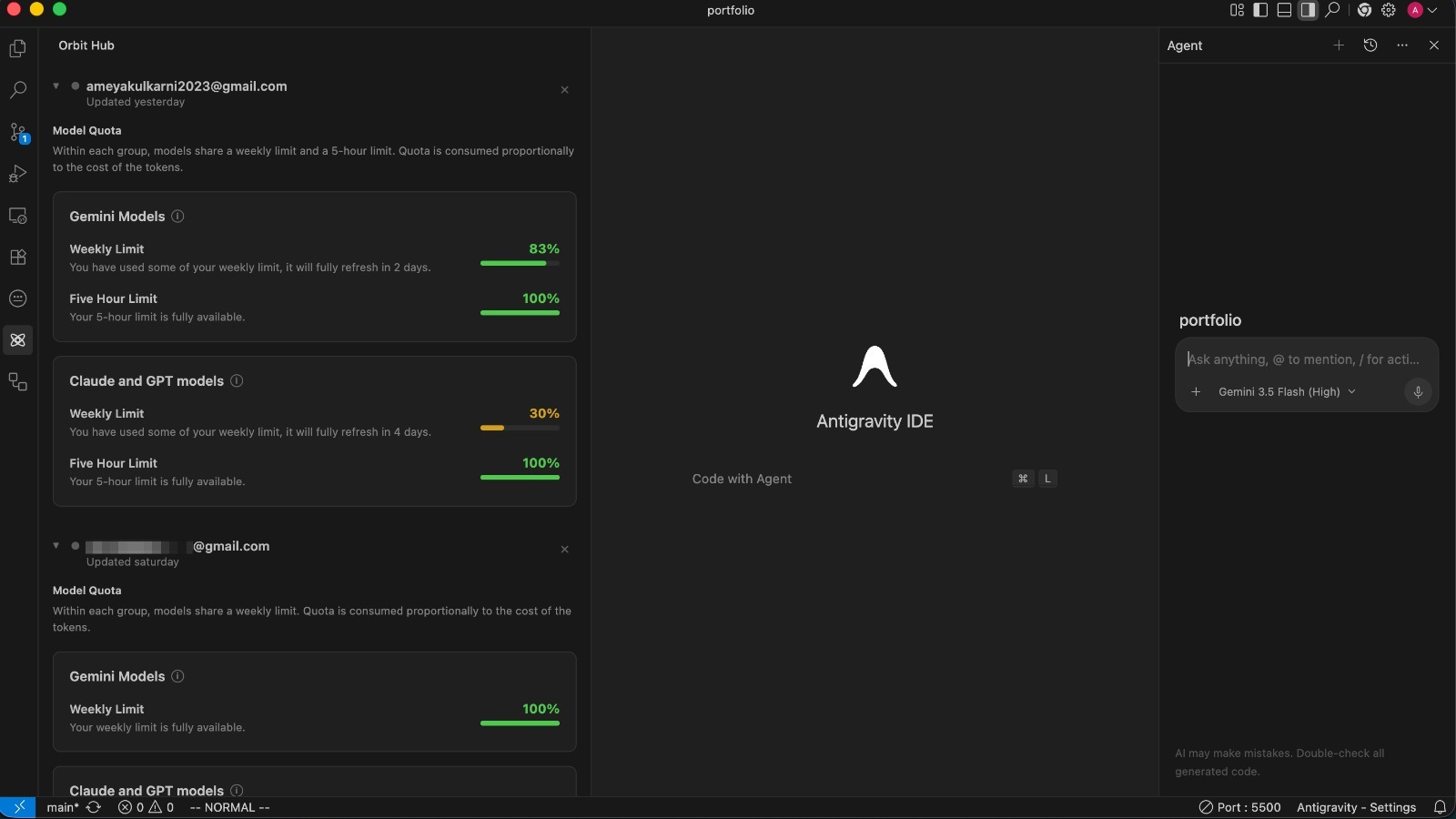1456x819 pixels.
Task: Toggle the bottom panel visibility
Action: (1284, 10)
